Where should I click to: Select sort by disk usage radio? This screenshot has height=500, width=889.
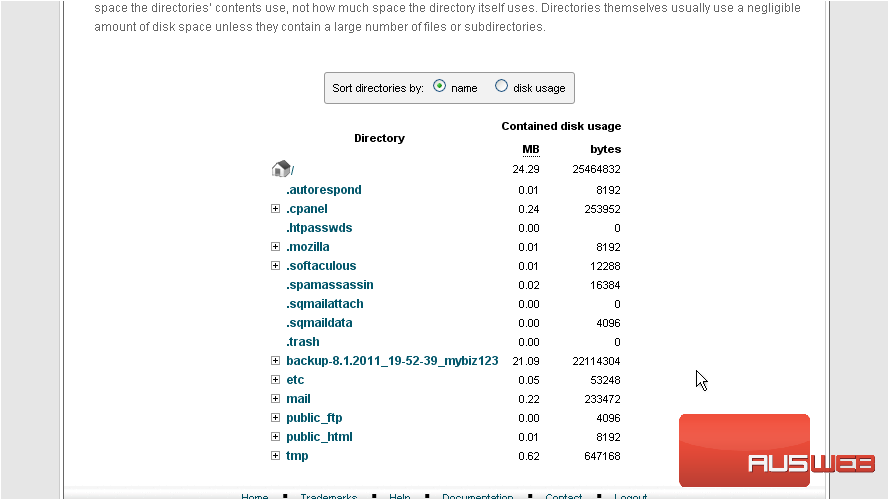click(x=501, y=86)
